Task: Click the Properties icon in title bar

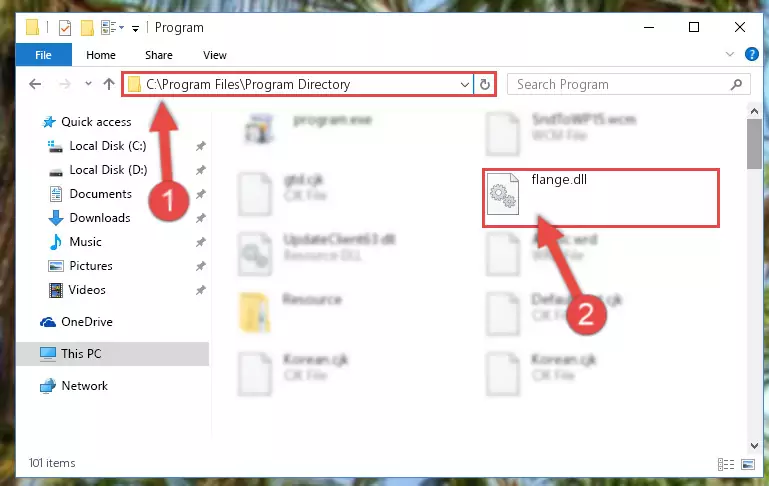Action: point(65,28)
